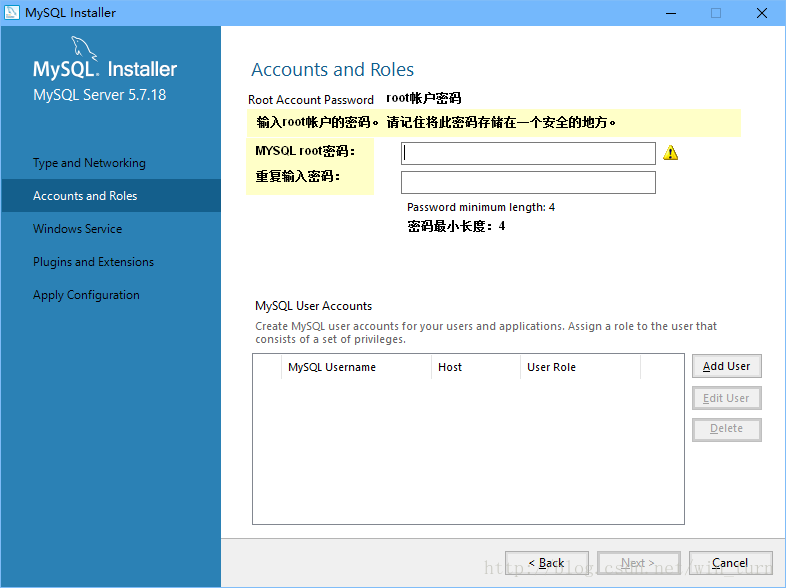Screen dimensions: 786x588
Task: Open the Plugins and Extensions step
Action: 93,262
